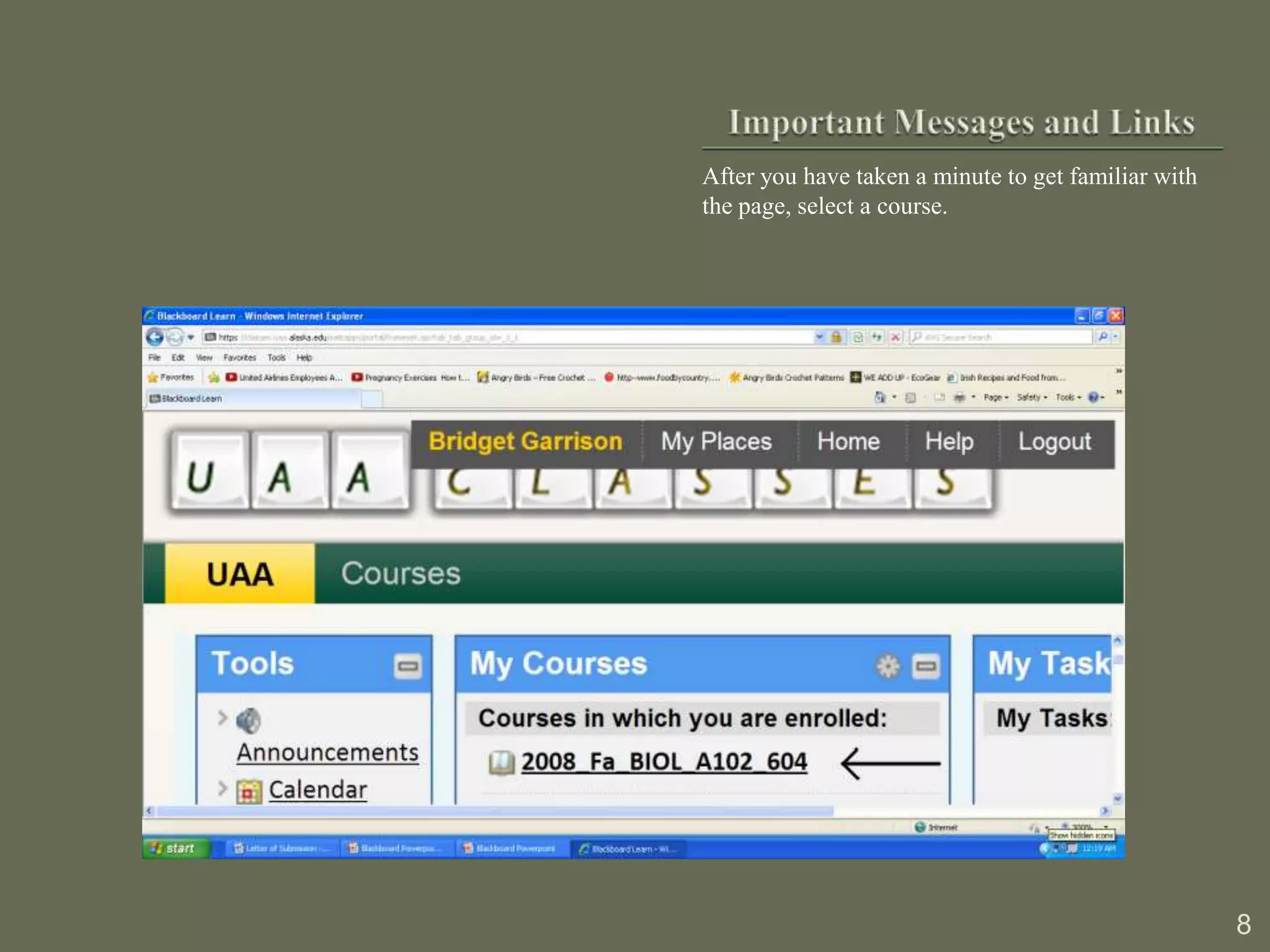Screen dimensions: 1270x952
Task: Collapse the Tools module
Action: point(407,666)
